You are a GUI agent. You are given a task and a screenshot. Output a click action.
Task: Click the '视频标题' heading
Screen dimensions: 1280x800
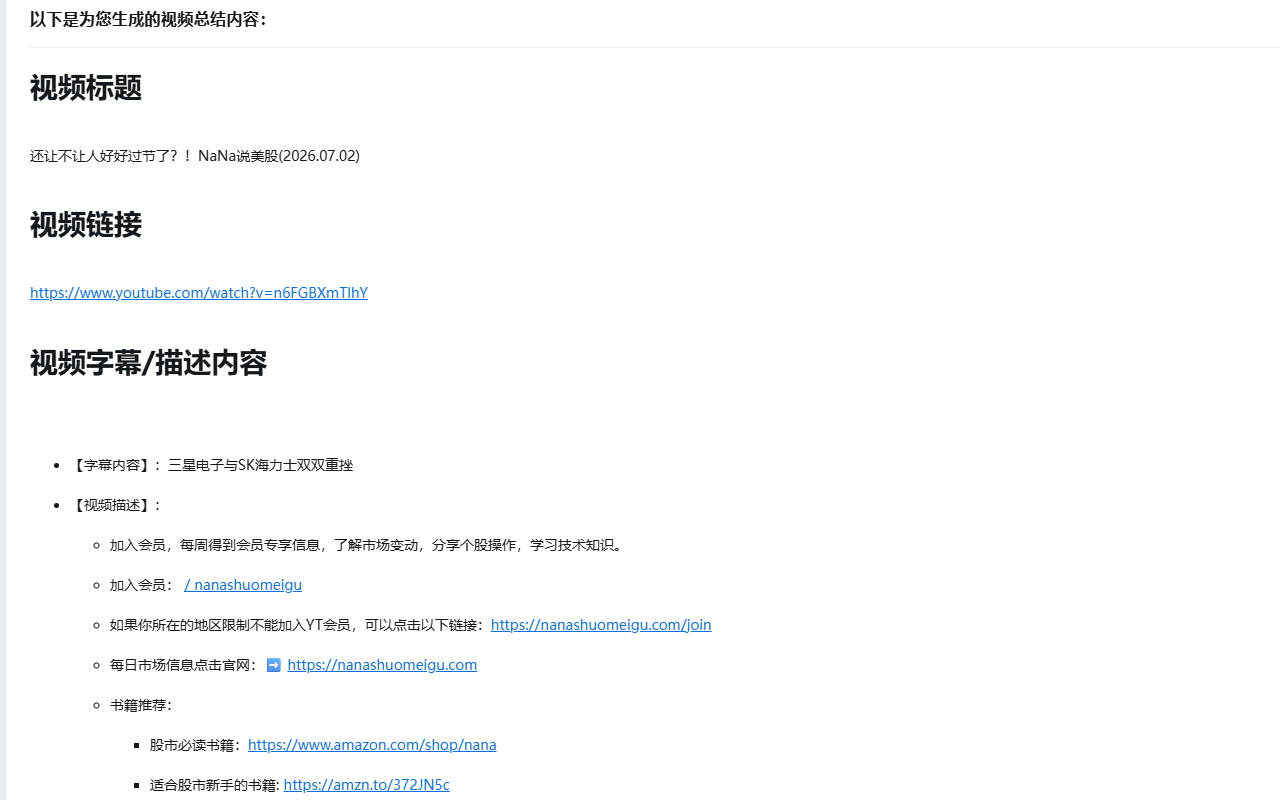(86, 88)
